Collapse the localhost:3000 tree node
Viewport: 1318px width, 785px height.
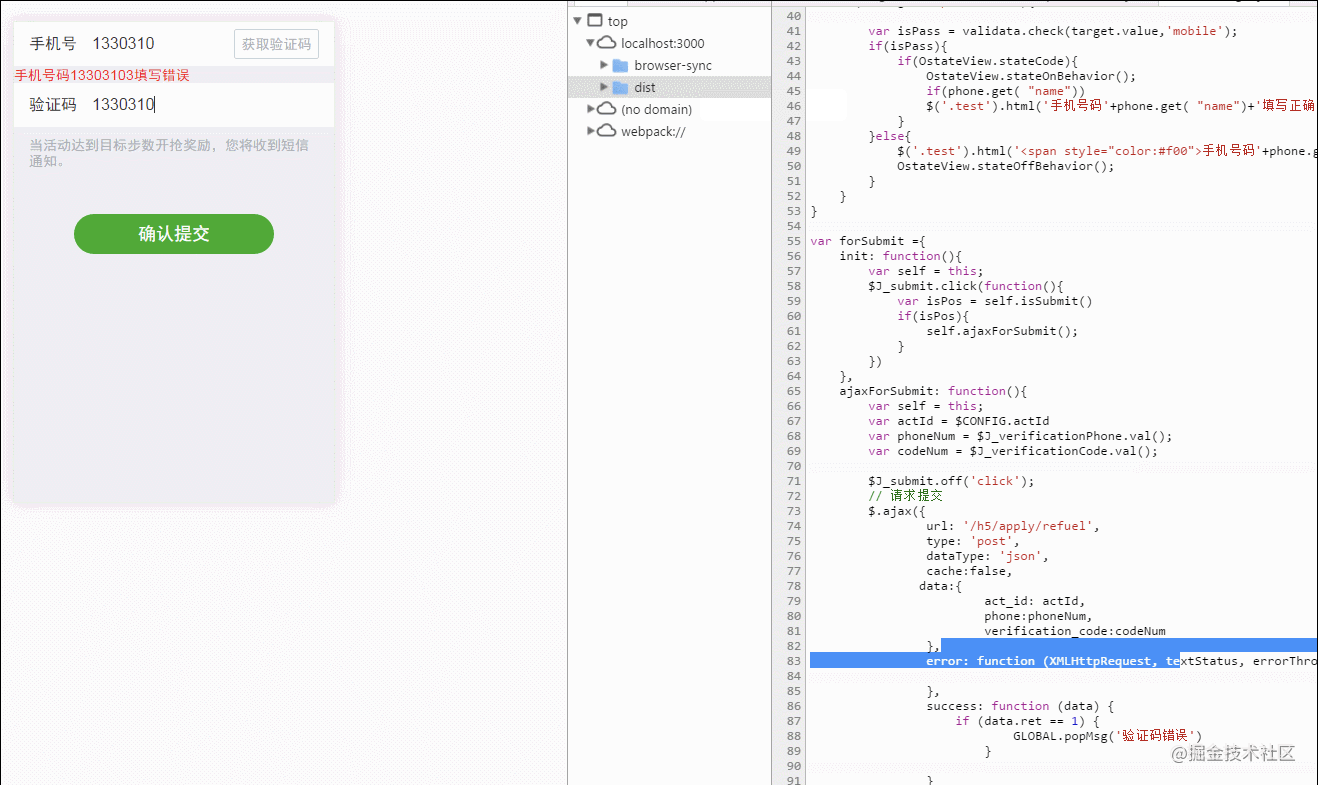point(591,43)
